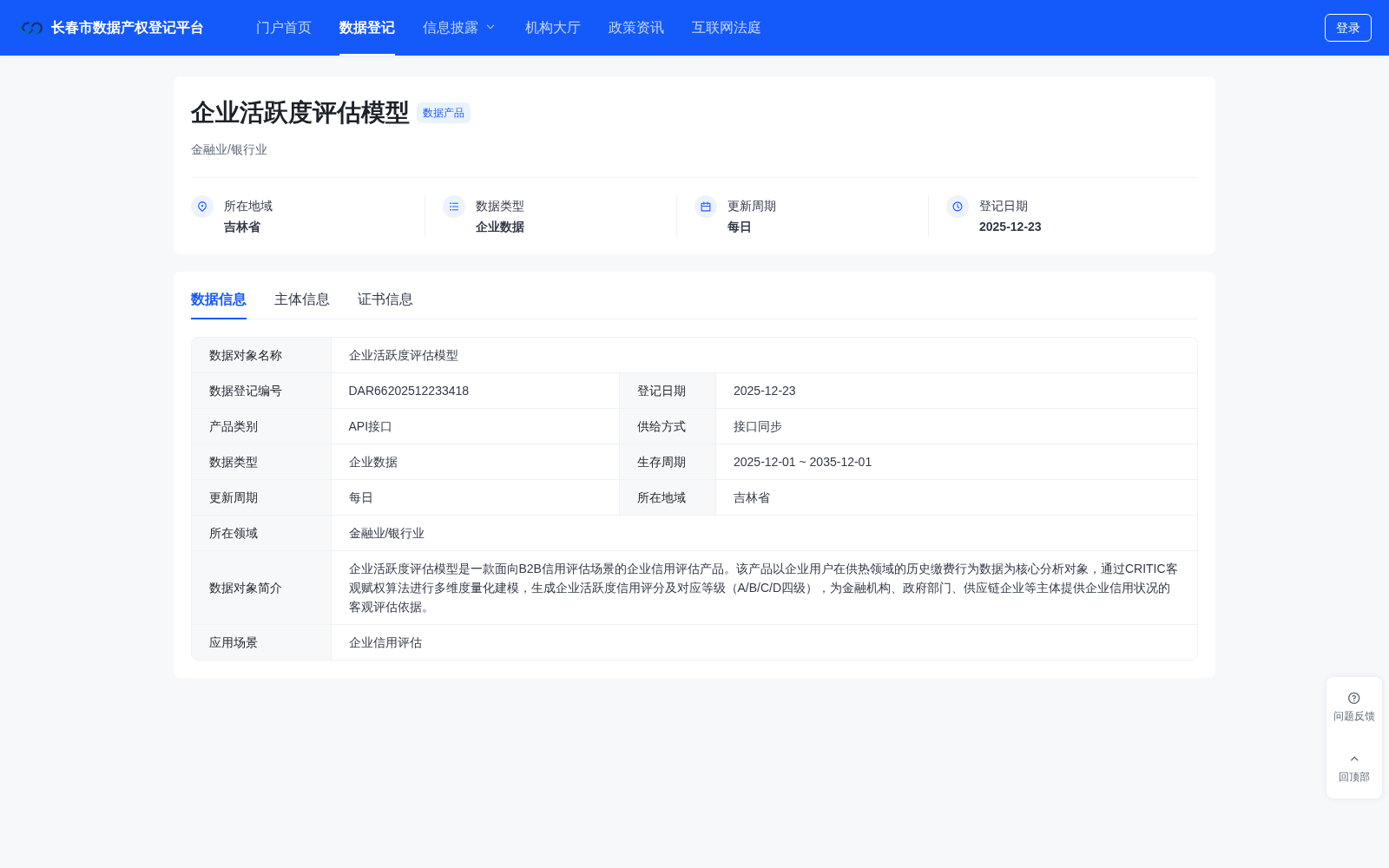1389x868 pixels.
Task: Open the 政策资讯 navigation item
Action: [636, 28]
